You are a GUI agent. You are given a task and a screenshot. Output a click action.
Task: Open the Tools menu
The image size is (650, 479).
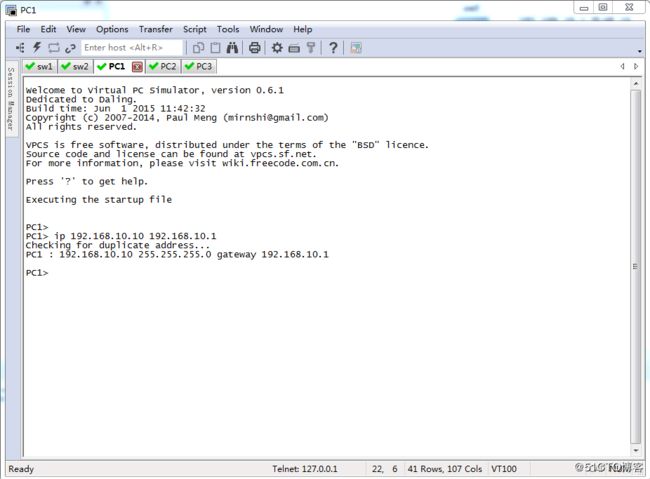(x=228, y=29)
